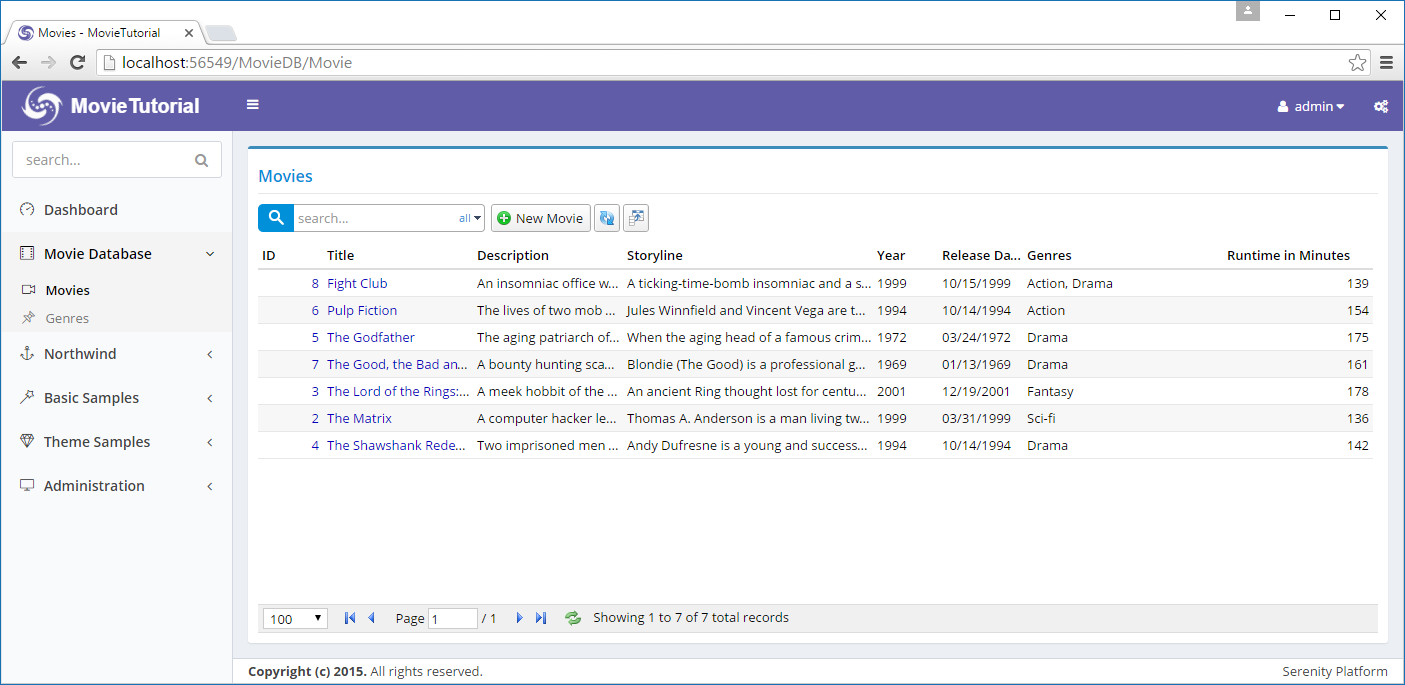Click the New Movie button

point(540,218)
